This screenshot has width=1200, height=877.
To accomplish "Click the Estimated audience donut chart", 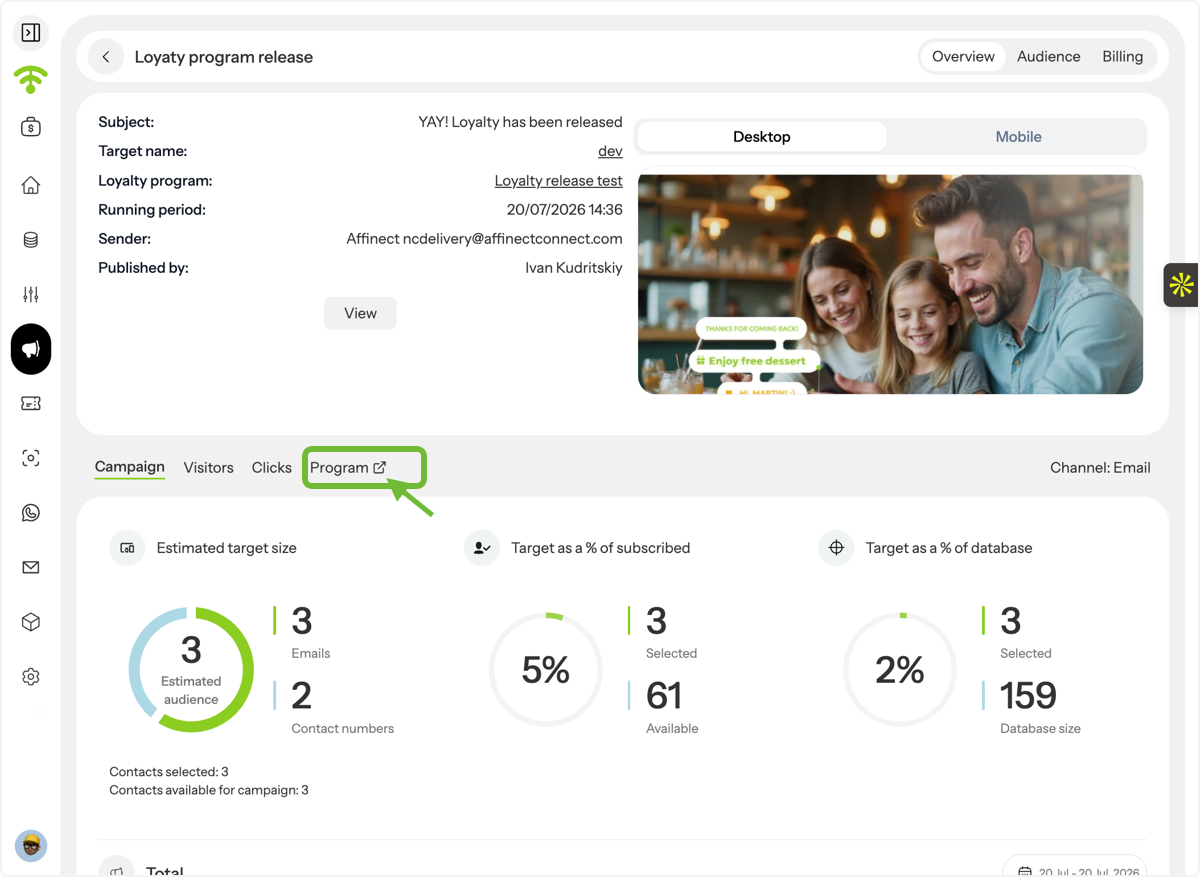I will click(x=191, y=670).
